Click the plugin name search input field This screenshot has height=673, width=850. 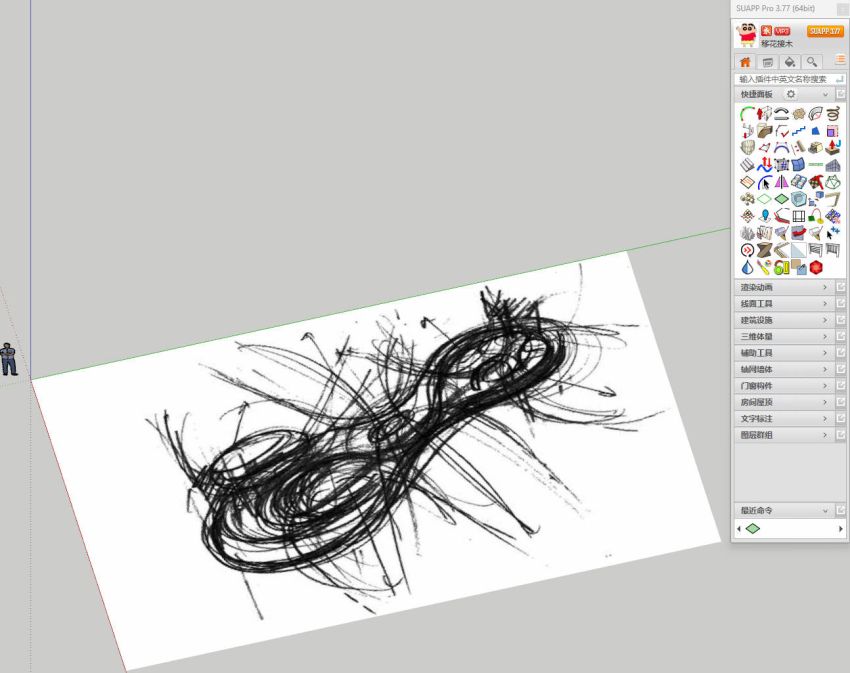click(x=789, y=79)
